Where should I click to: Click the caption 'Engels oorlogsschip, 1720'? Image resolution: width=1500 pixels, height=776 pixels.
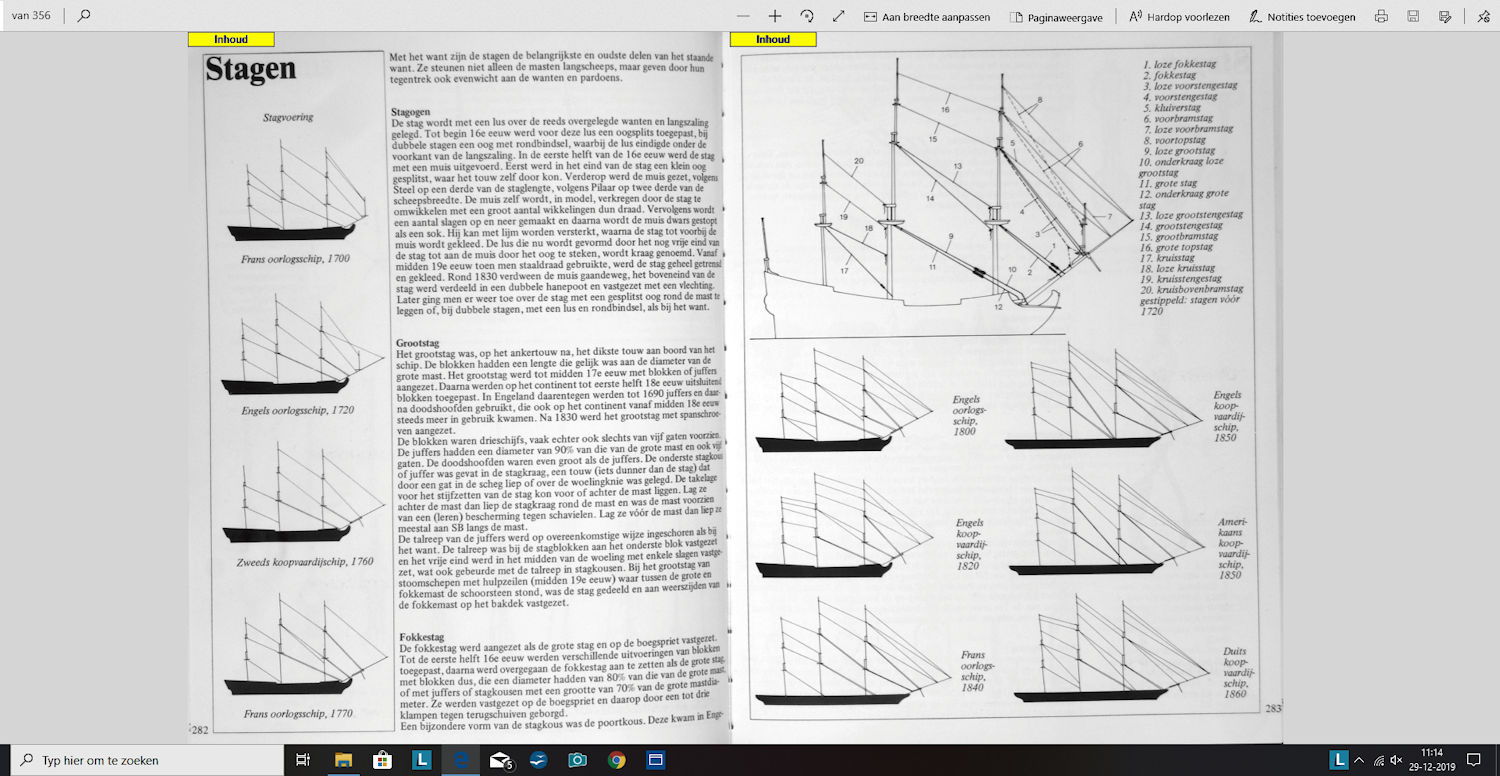297,410
